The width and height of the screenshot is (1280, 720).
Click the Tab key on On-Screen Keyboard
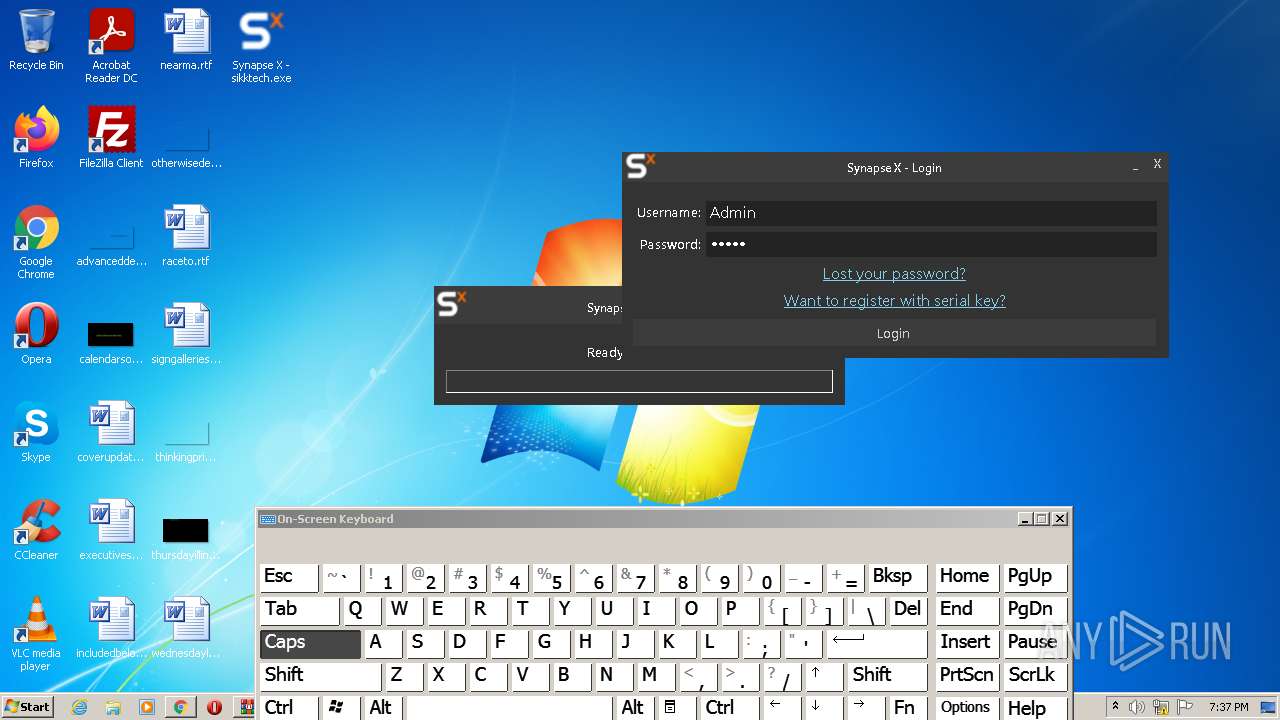tap(300, 610)
